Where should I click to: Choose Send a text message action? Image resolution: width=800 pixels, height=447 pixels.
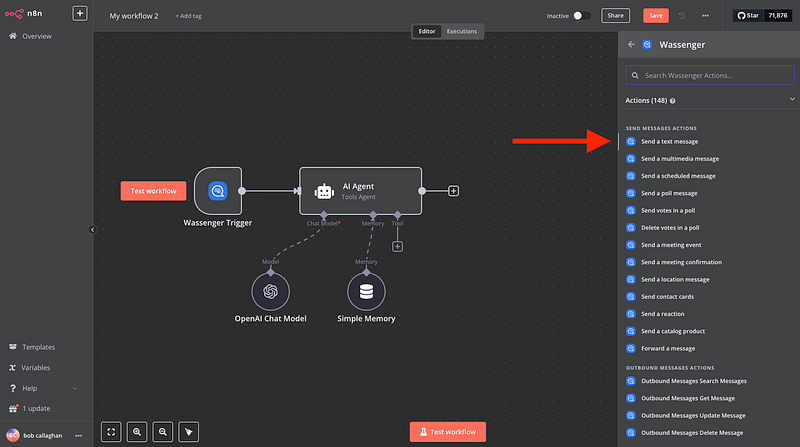669,141
